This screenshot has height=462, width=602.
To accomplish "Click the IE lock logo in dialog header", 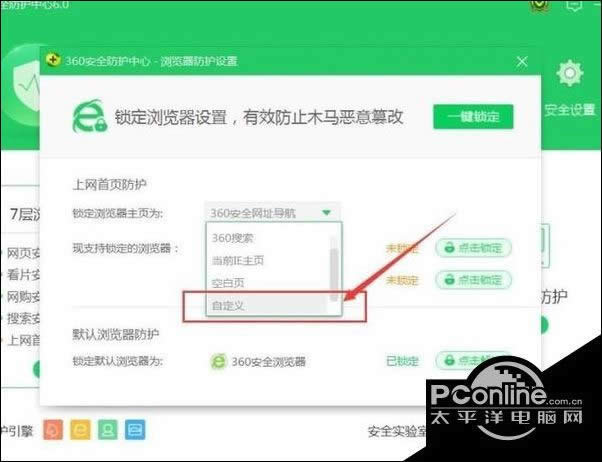I will (x=90, y=116).
